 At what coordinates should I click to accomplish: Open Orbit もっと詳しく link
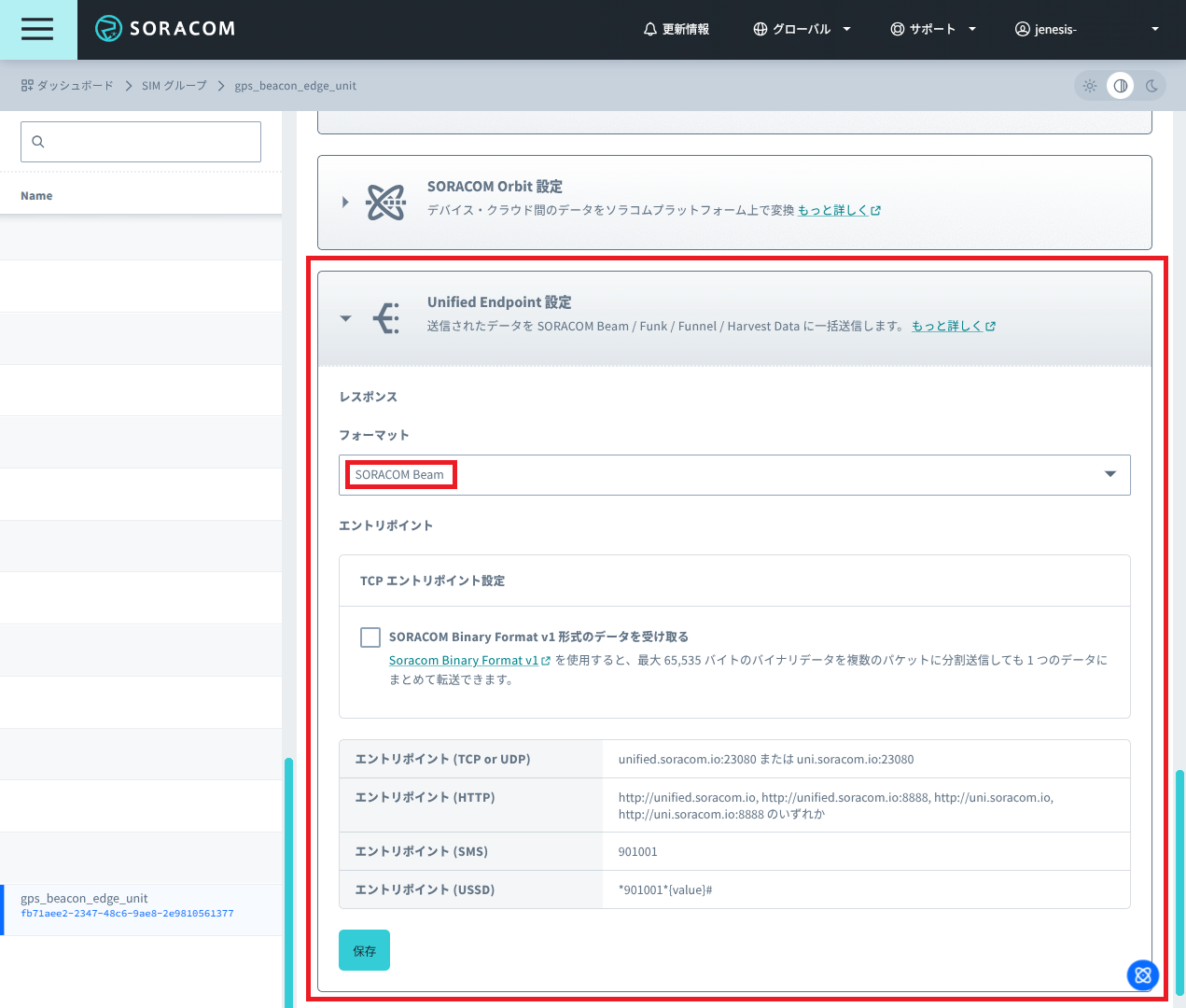(839, 210)
